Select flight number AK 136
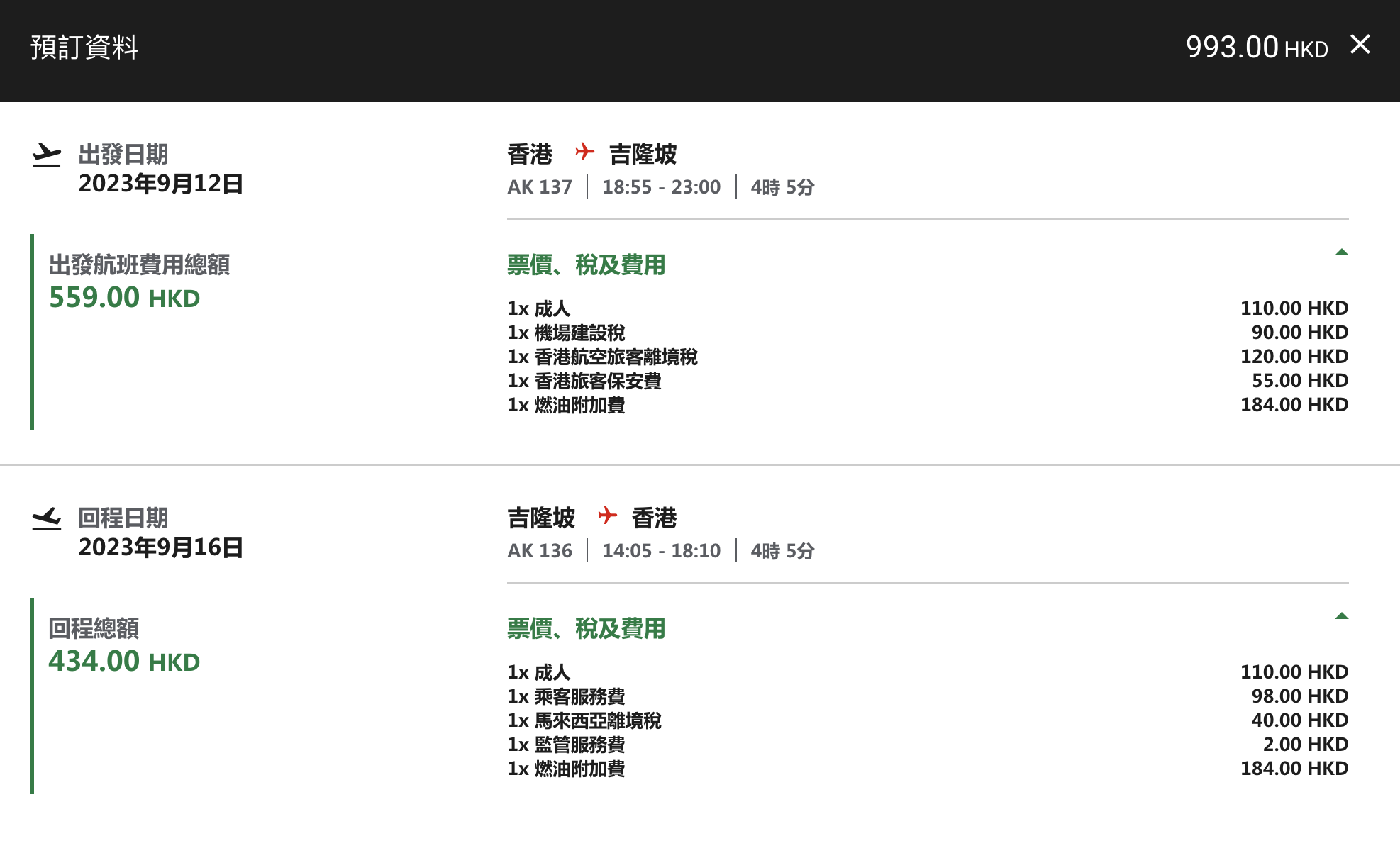This screenshot has width=1400, height=858. 539,550
